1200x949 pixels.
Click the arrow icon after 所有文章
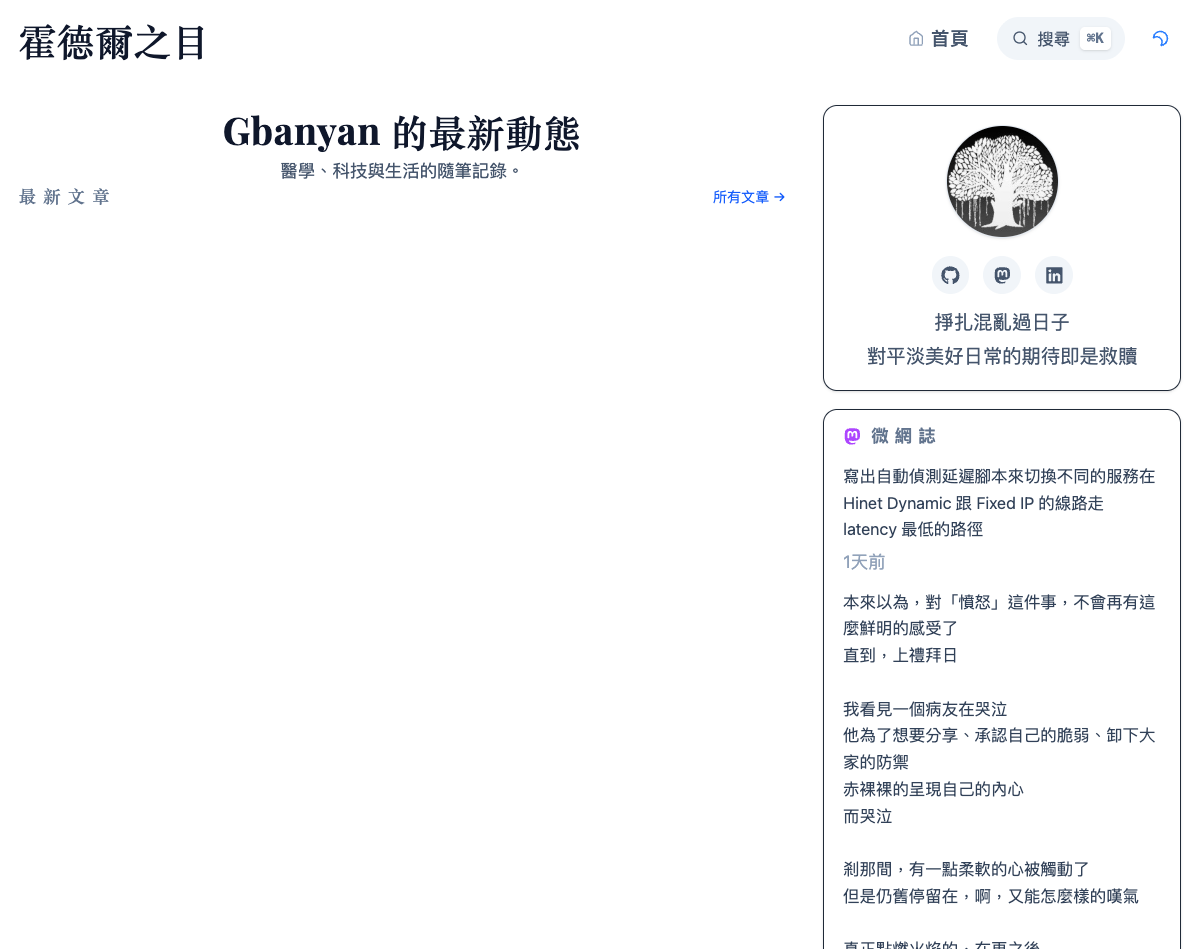(780, 197)
